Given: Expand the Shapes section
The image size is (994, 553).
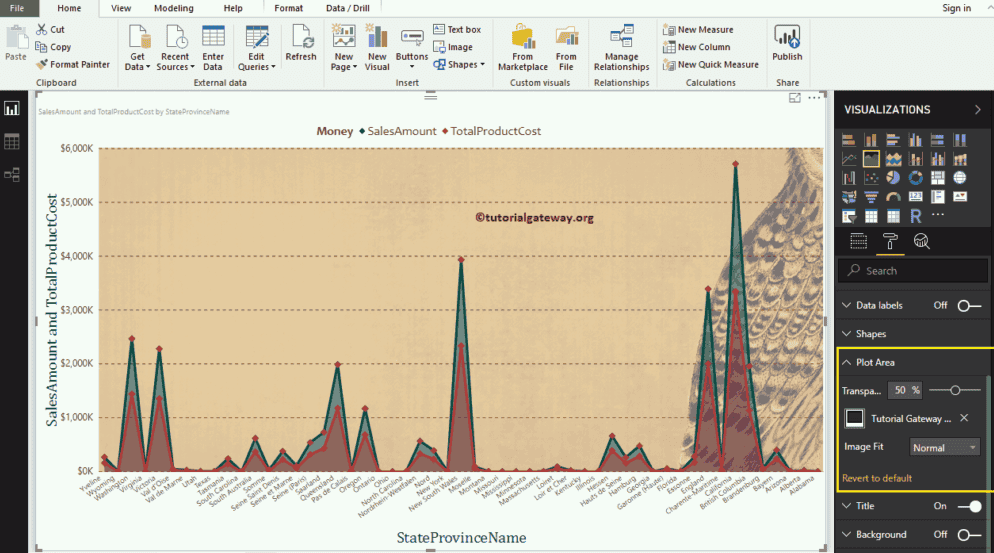Looking at the screenshot, I should [x=846, y=334].
